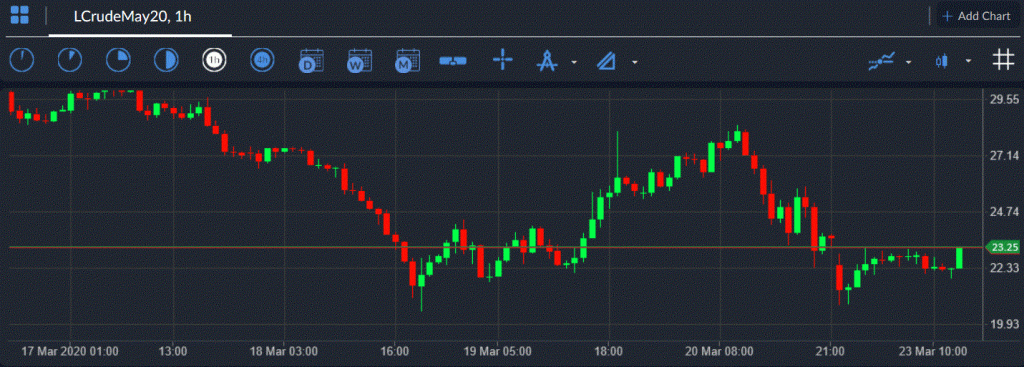Screen dimensions: 1024x367
Task: Select the Daily calendar timeframe
Action: point(311,61)
